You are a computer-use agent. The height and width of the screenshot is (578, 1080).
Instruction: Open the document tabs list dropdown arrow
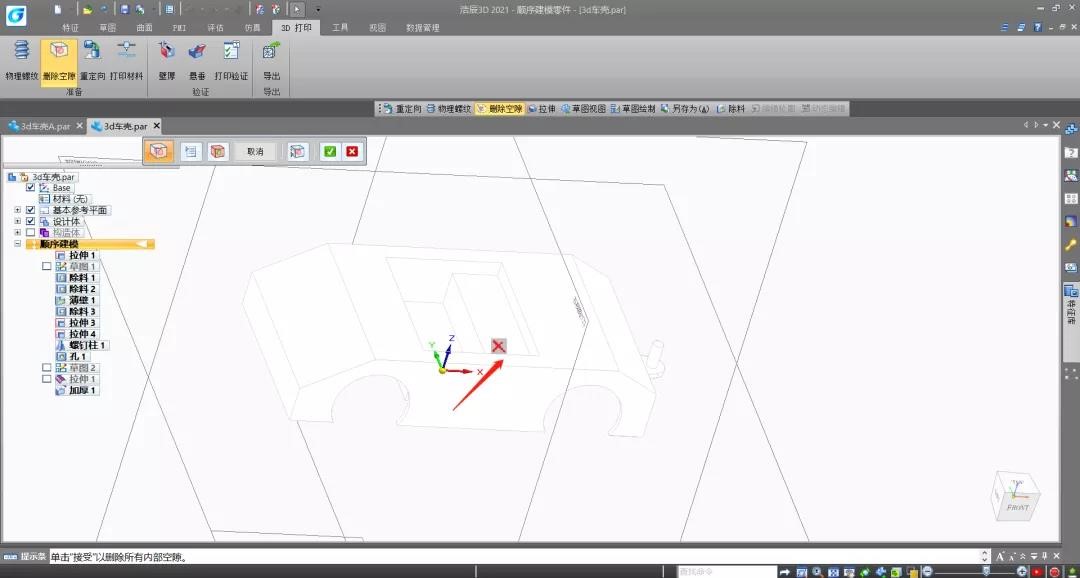point(1046,125)
